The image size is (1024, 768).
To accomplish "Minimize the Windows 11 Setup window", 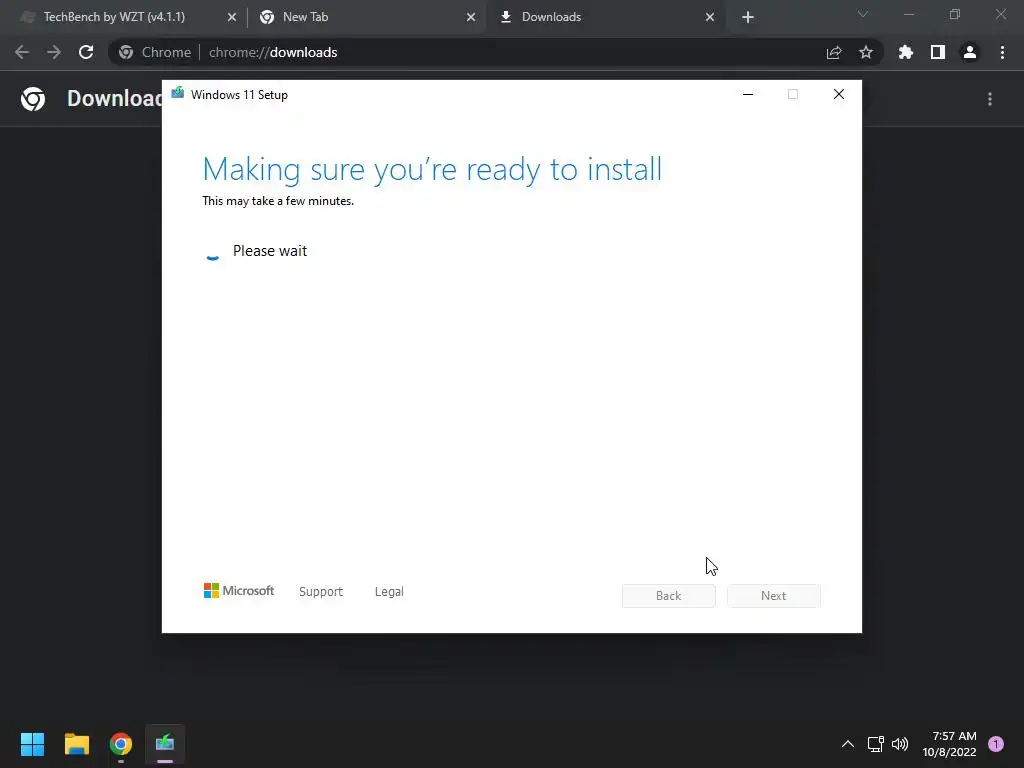I will 748,95.
